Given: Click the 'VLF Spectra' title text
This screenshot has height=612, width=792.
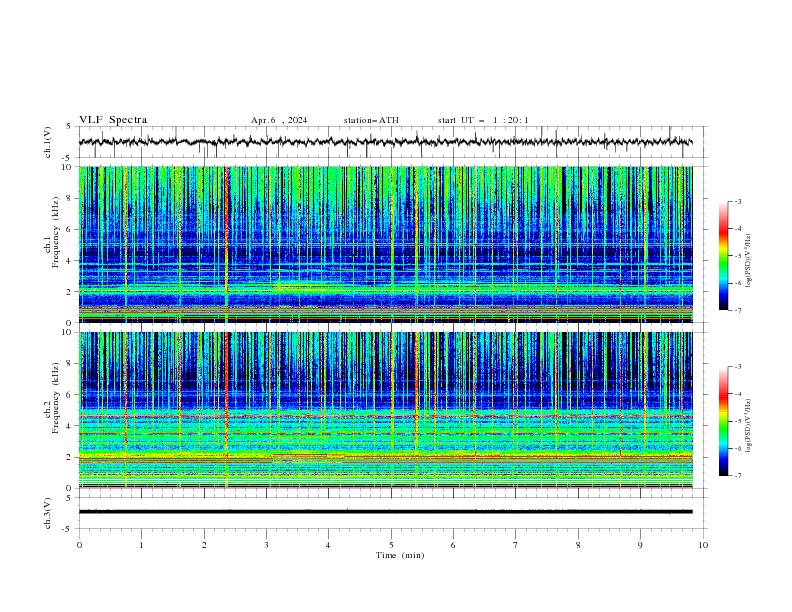Looking at the screenshot, I should pos(113,120).
